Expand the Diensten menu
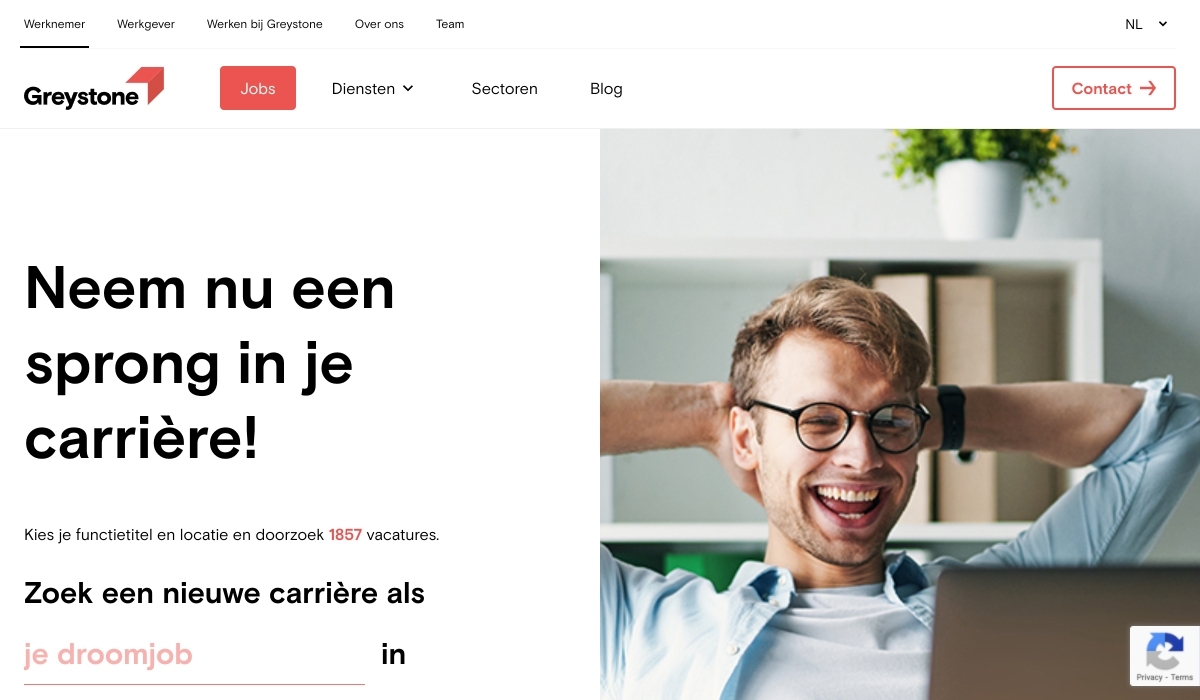 (373, 88)
